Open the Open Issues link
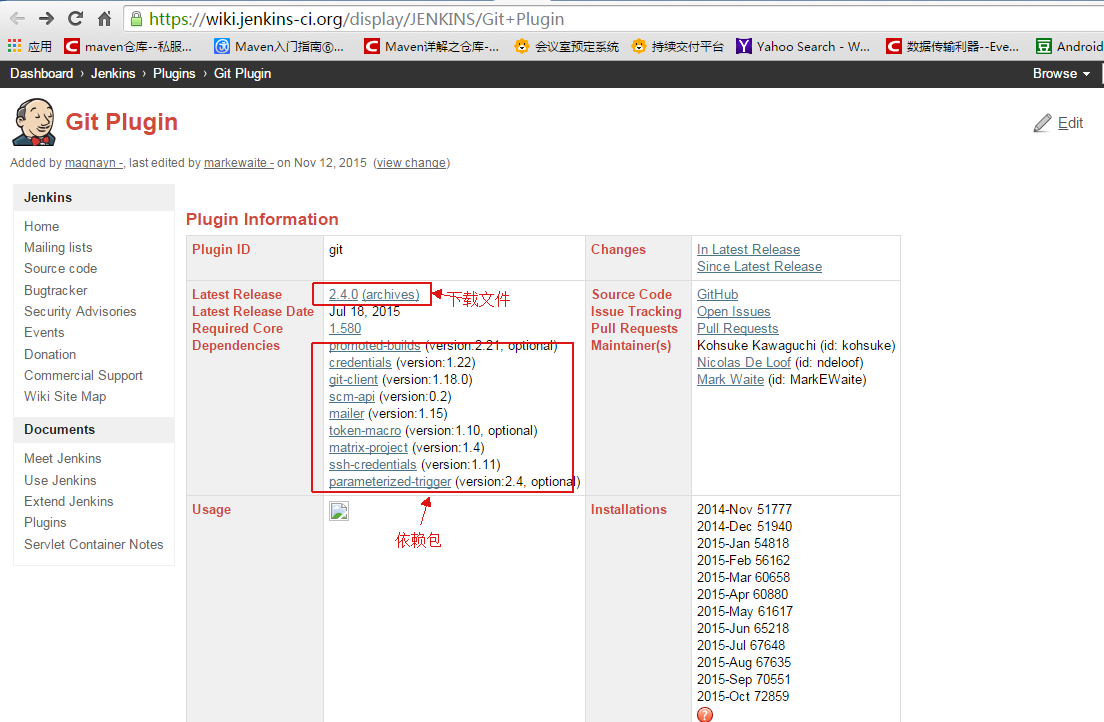Viewport: 1104px width, 722px height. pyautogui.click(x=734, y=311)
